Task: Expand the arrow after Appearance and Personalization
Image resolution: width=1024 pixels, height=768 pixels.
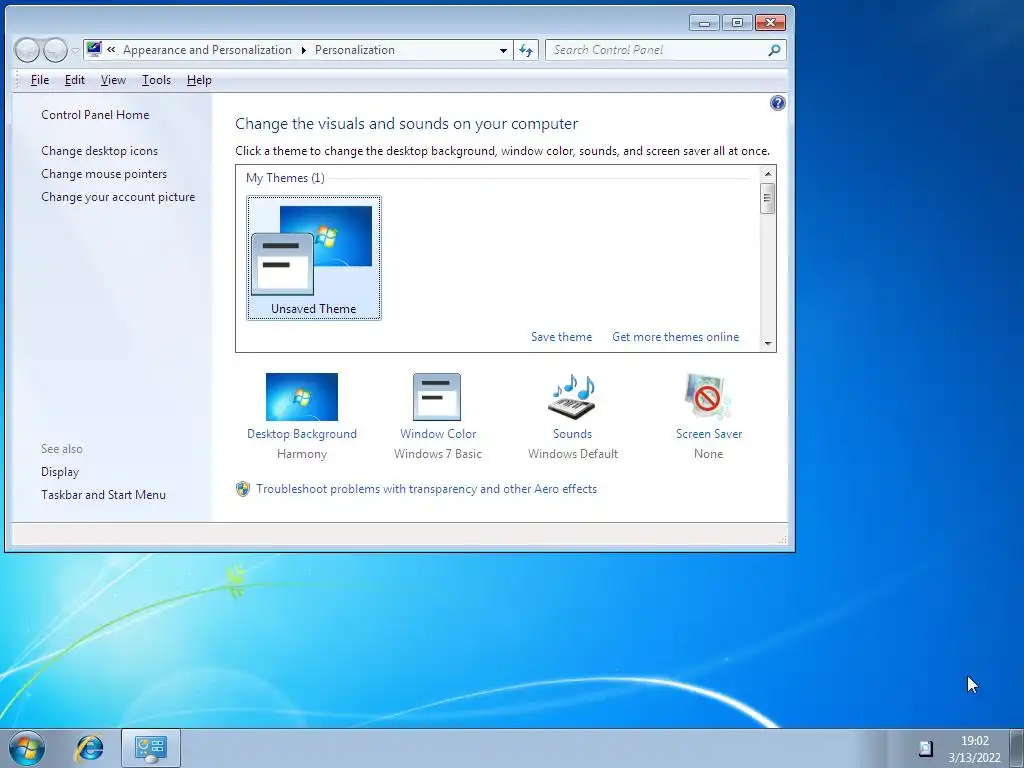Action: [x=303, y=50]
